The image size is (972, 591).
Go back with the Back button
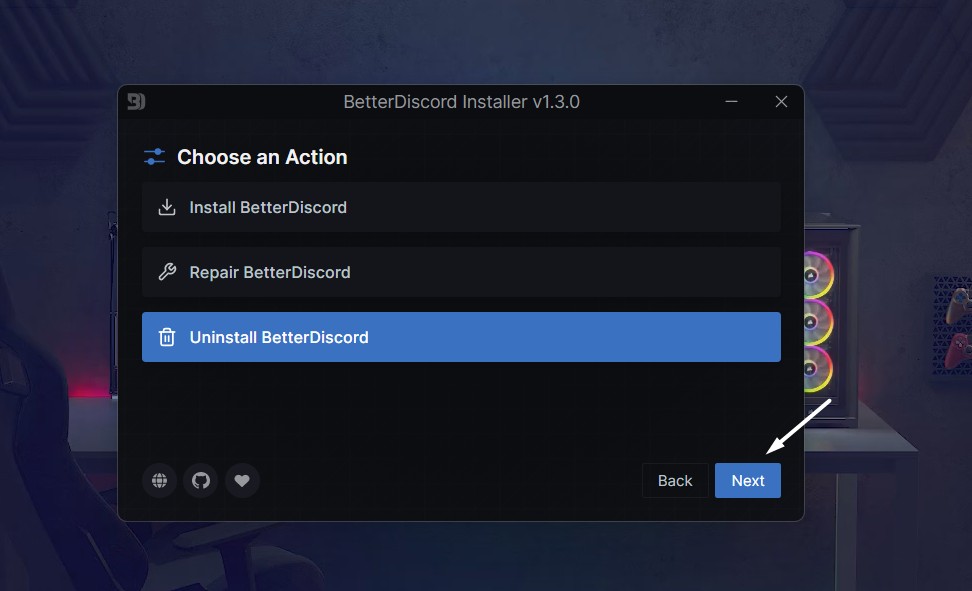coord(675,481)
